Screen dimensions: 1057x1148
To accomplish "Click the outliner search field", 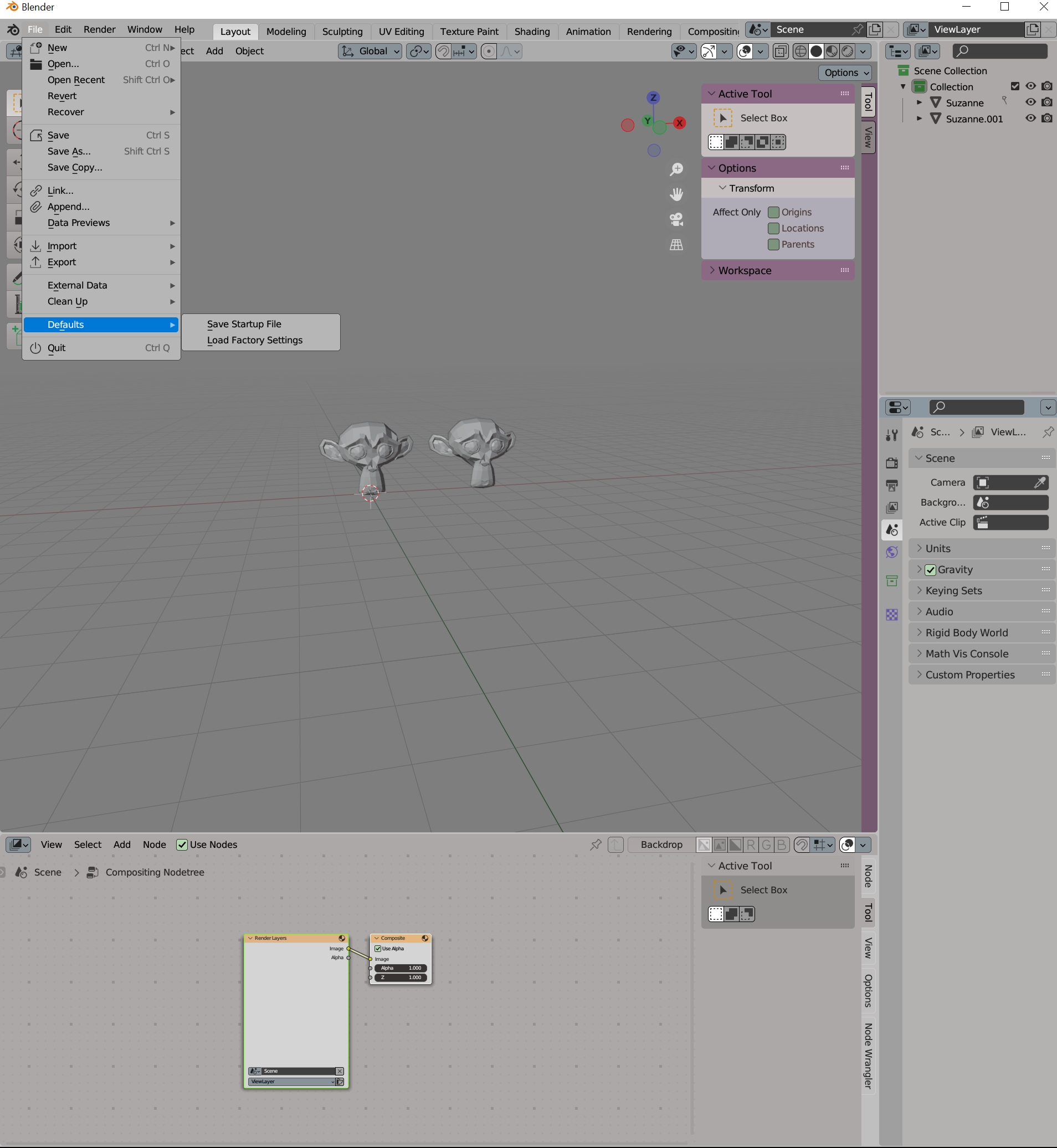I will coord(999,52).
